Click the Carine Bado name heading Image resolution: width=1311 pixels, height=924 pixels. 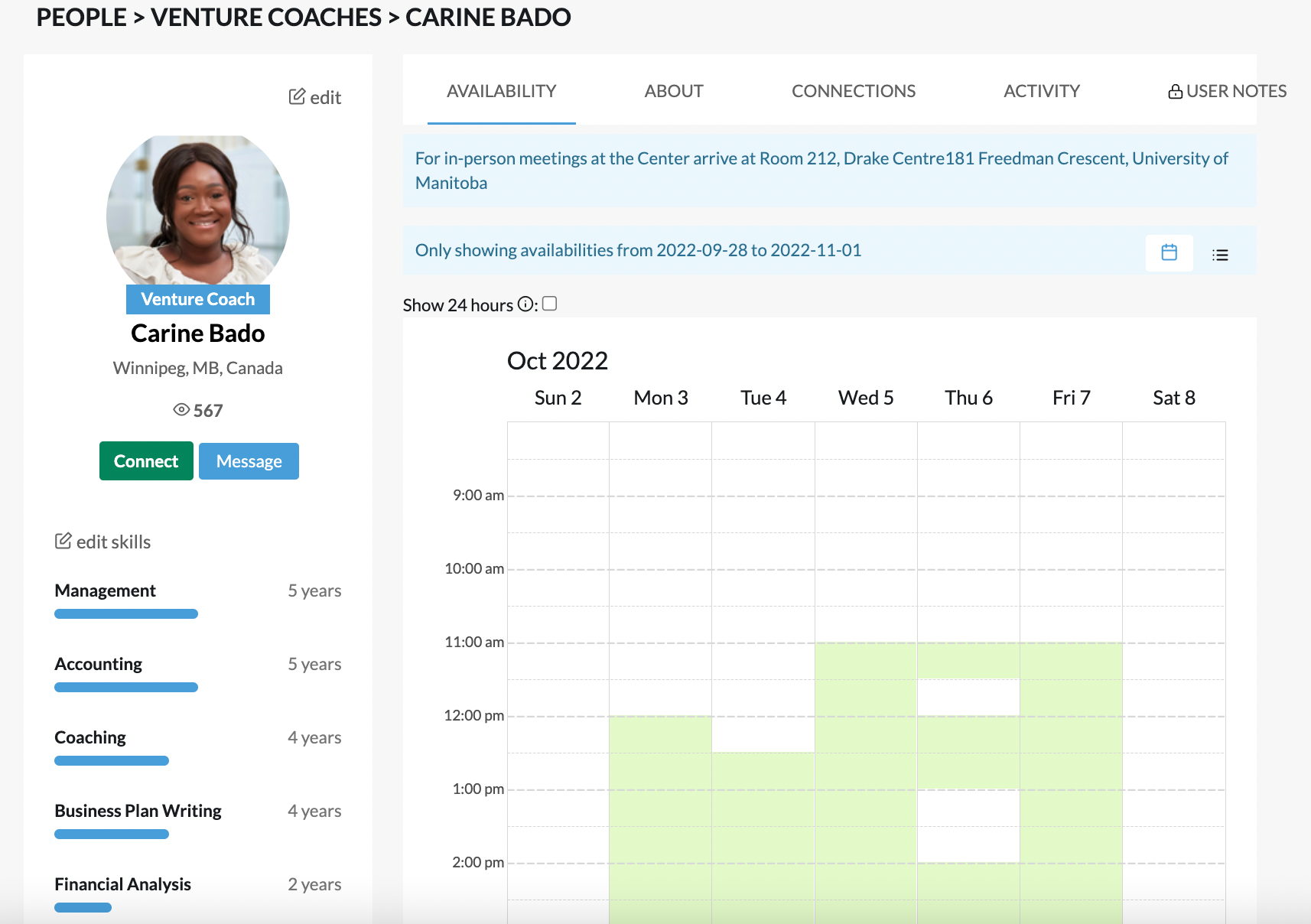[198, 333]
